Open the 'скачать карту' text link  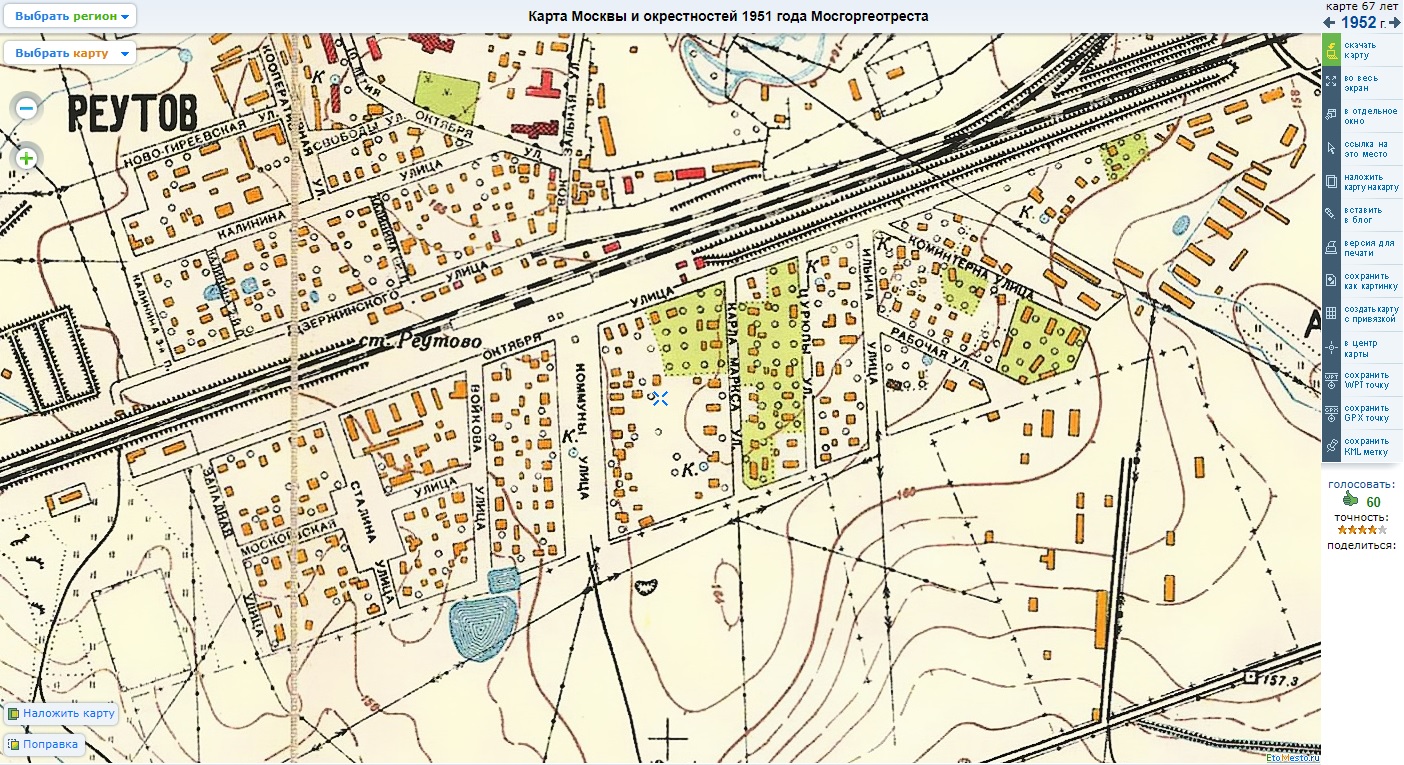(x=1360, y=50)
